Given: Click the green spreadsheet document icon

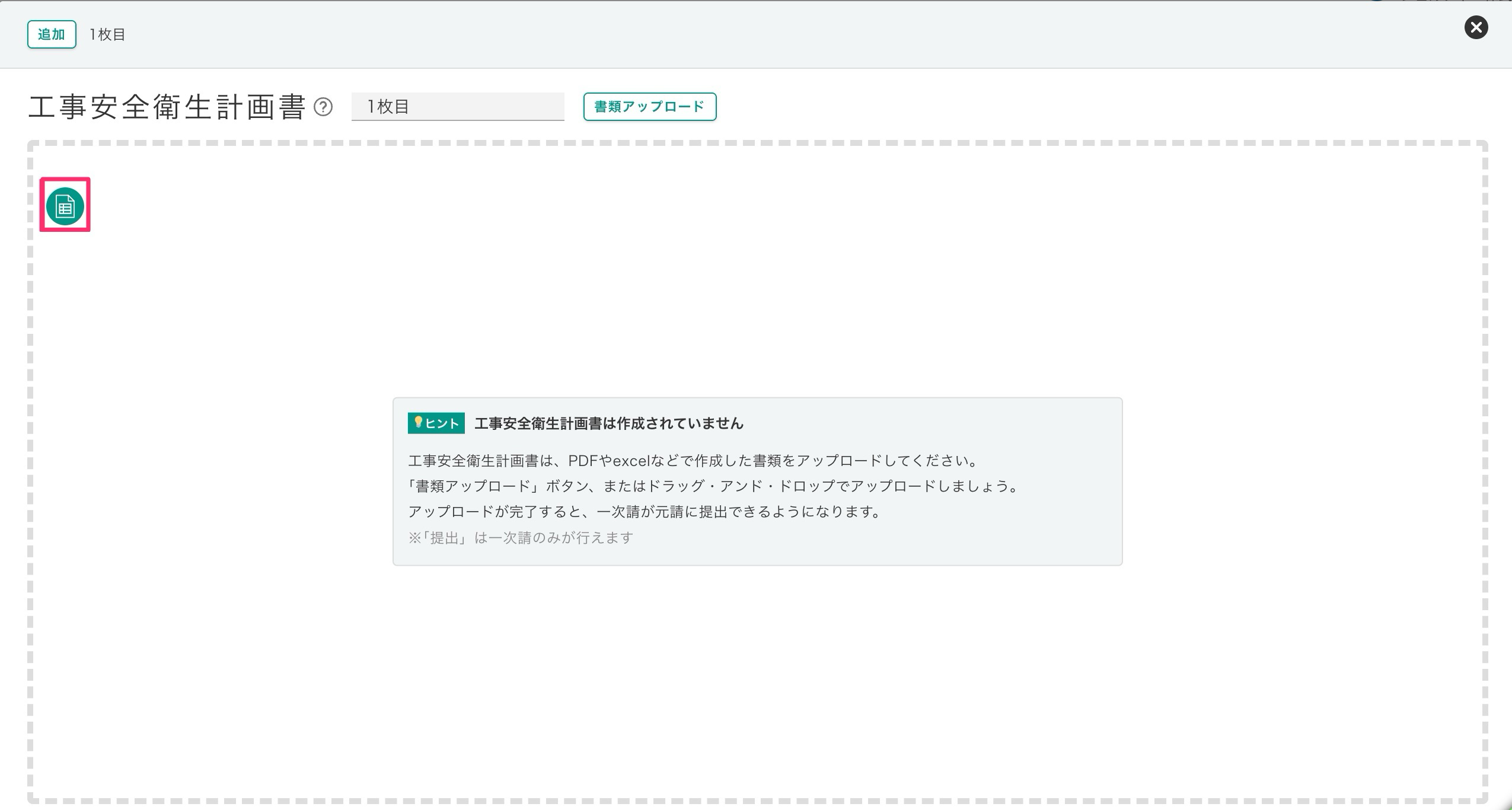Looking at the screenshot, I should [x=65, y=206].
